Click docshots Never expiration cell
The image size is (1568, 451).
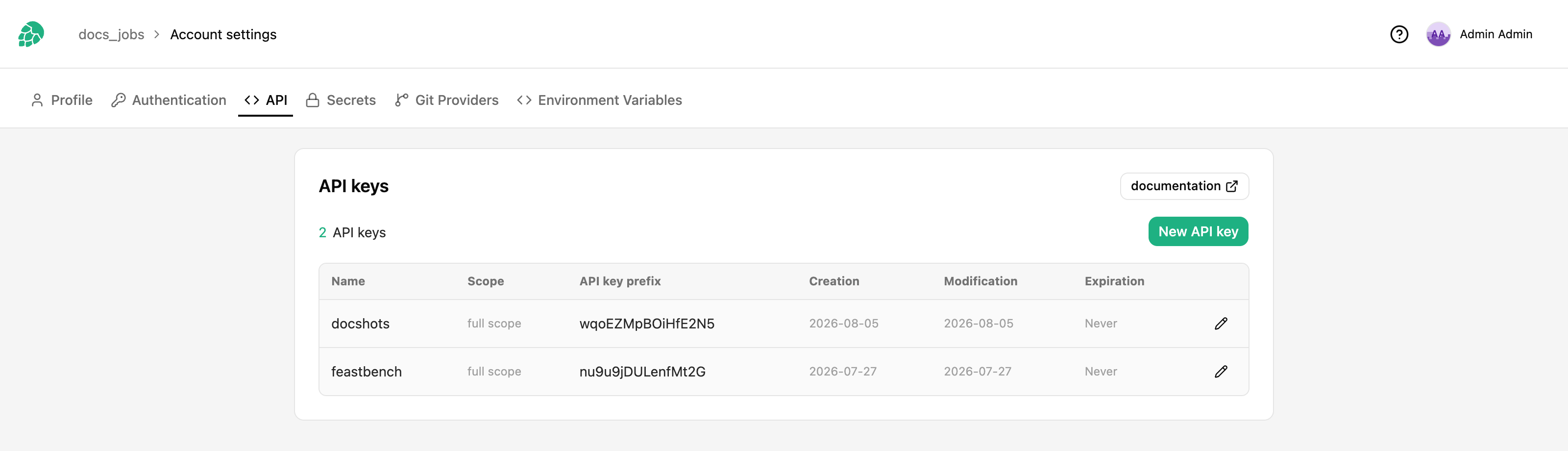[1101, 323]
